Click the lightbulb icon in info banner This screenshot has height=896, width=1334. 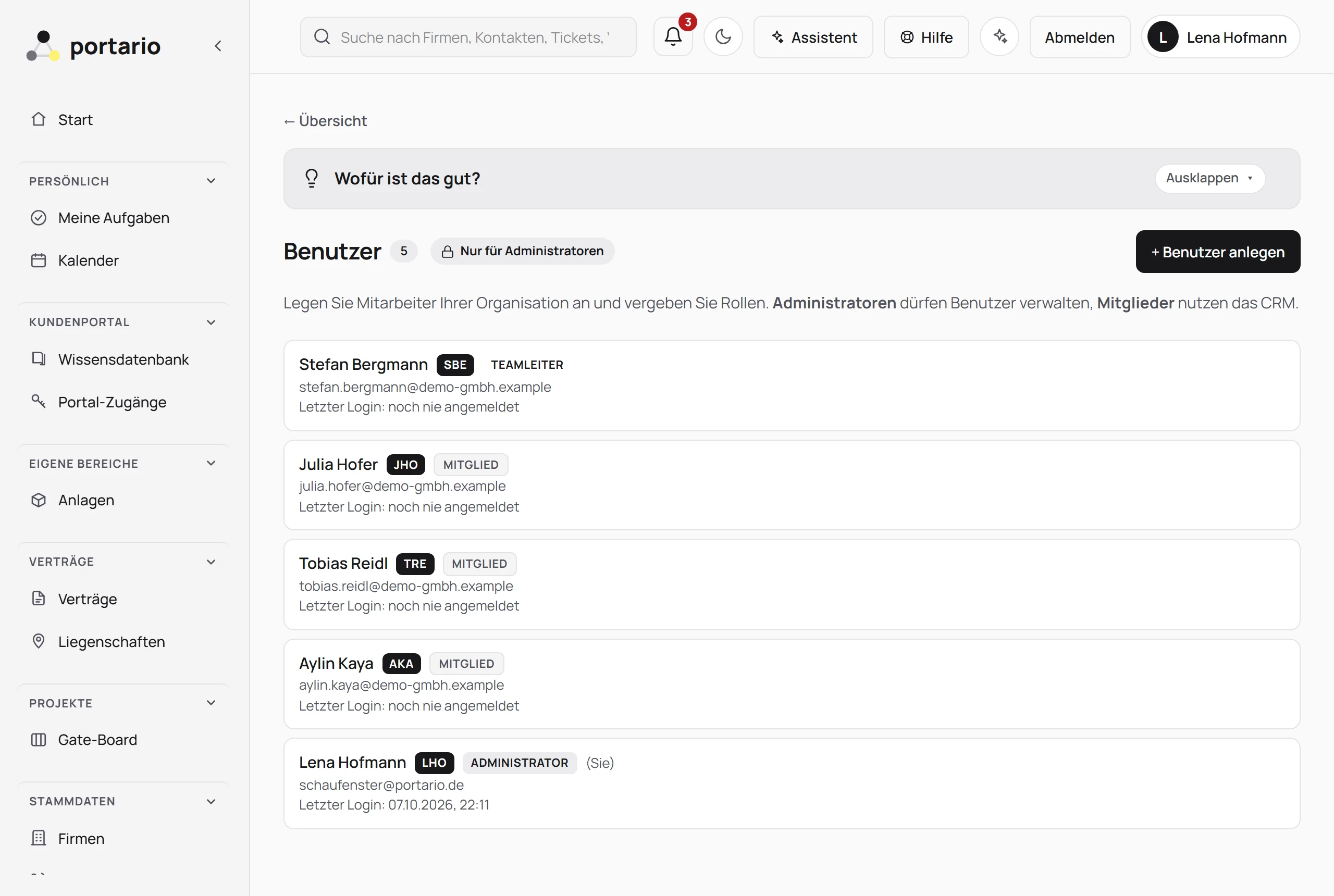pyautogui.click(x=312, y=178)
